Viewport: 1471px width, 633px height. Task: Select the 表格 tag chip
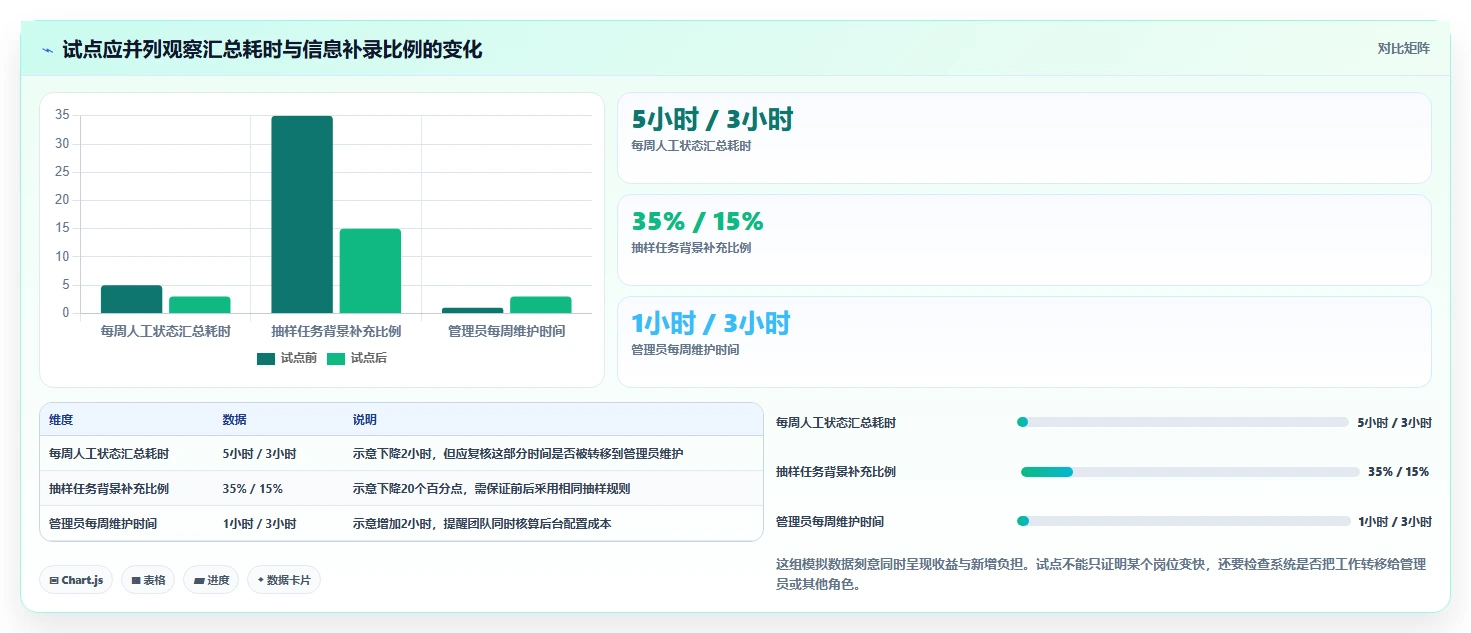[x=148, y=580]
